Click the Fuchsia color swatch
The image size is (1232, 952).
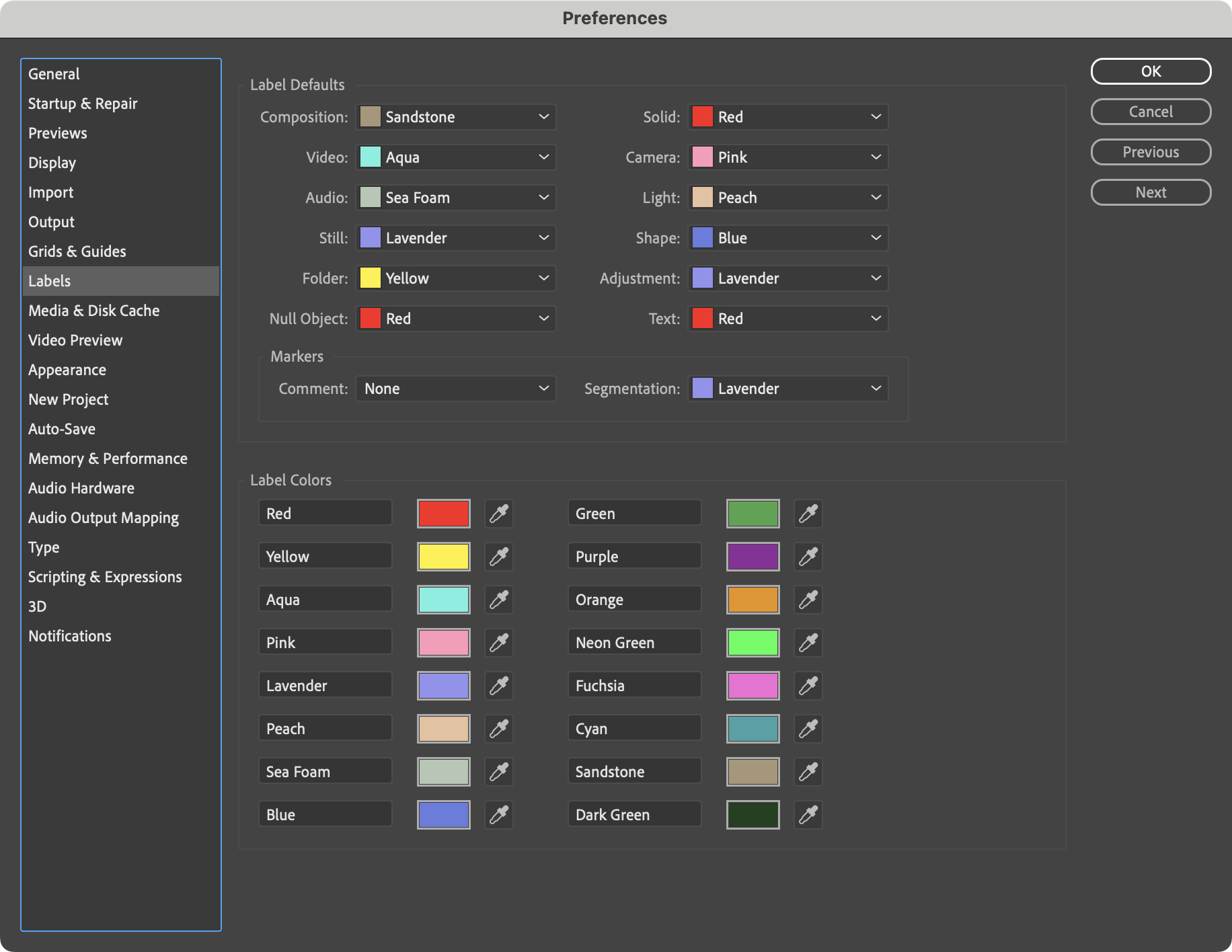pyautogui.click(x=753, y=685)
